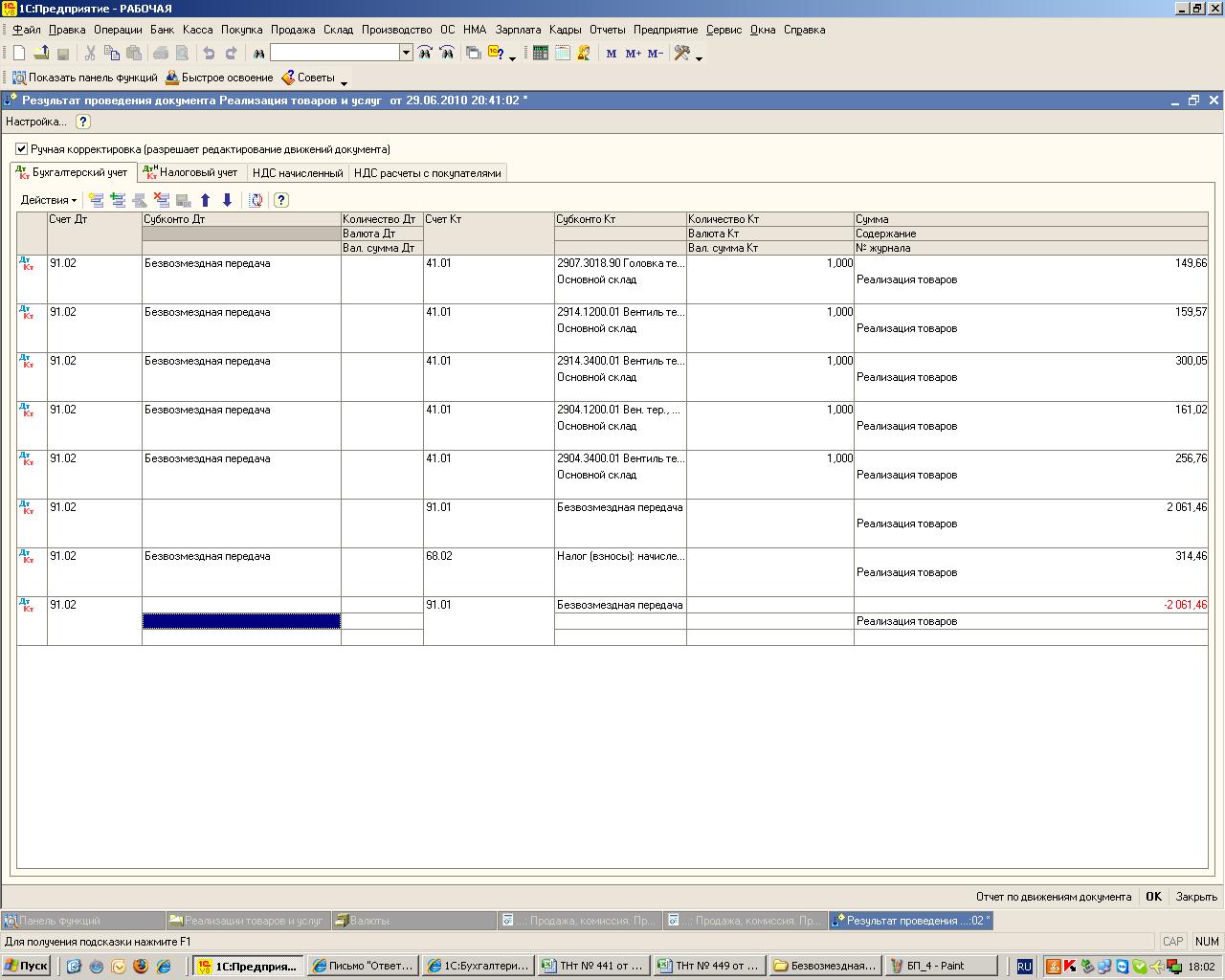This screenshot has width=1225, height=980.
Task: Click the refresh movements icon
Action: (x=256, y=200)
